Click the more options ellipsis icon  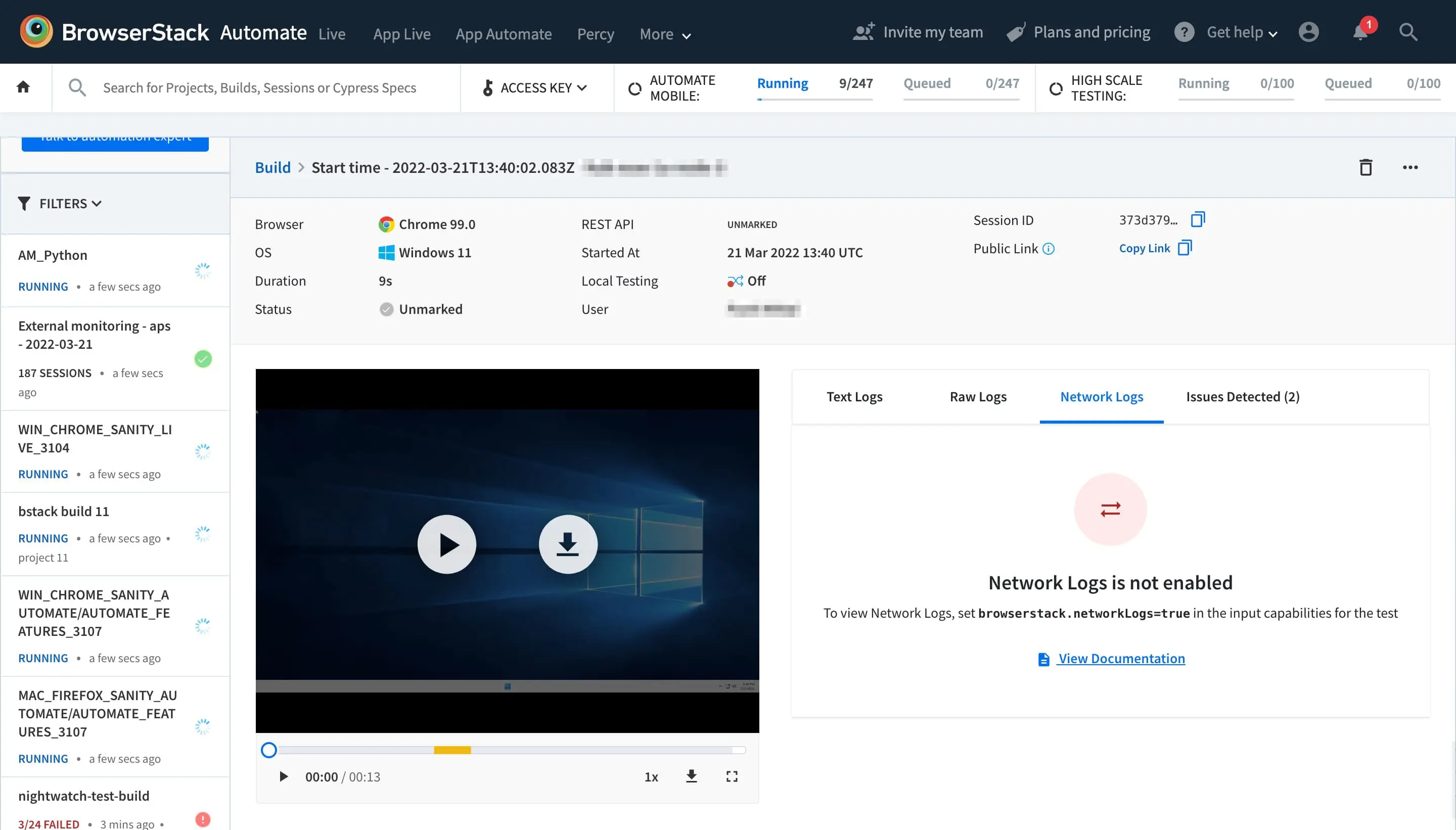pos(1411,167)
